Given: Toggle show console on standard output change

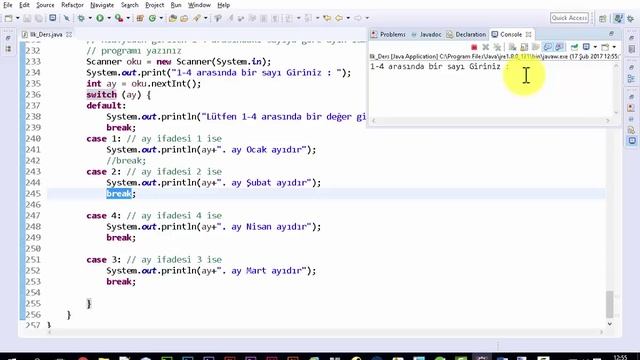Looking at the screenshot, I should point(548,47).
